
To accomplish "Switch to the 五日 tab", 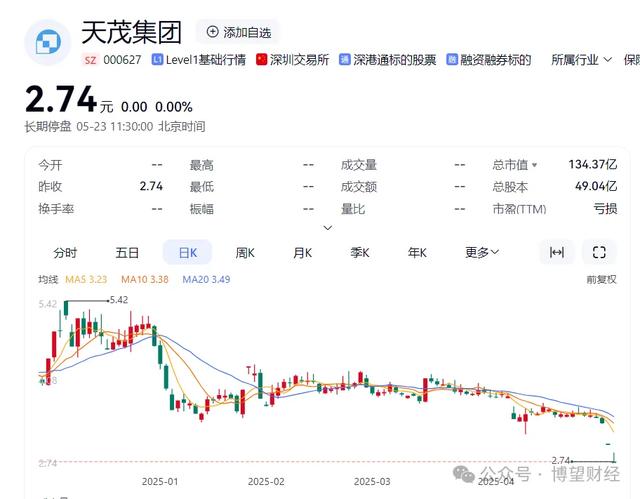I will (127, 253).
